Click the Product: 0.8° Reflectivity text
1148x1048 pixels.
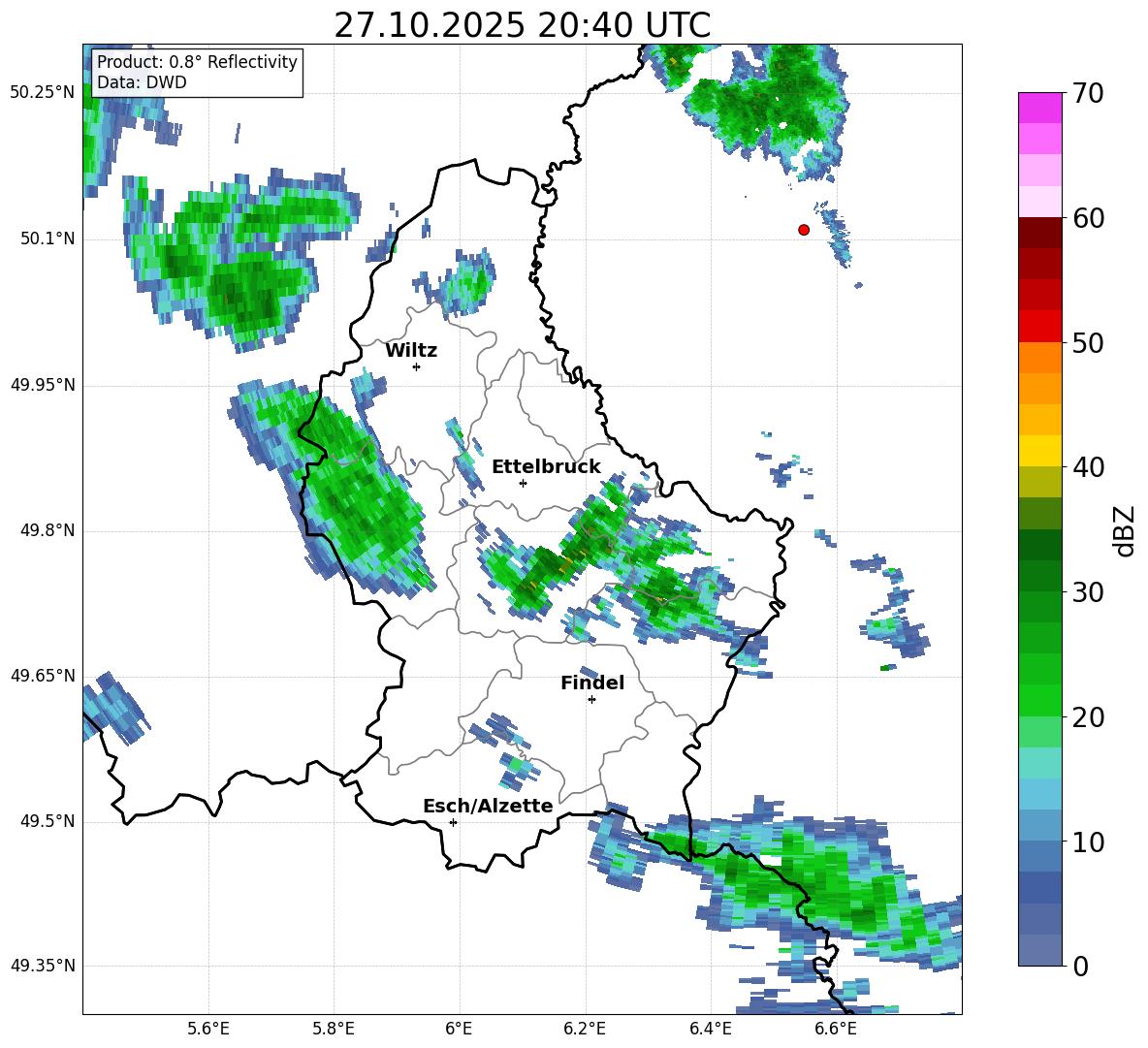[x=197, y=62]
